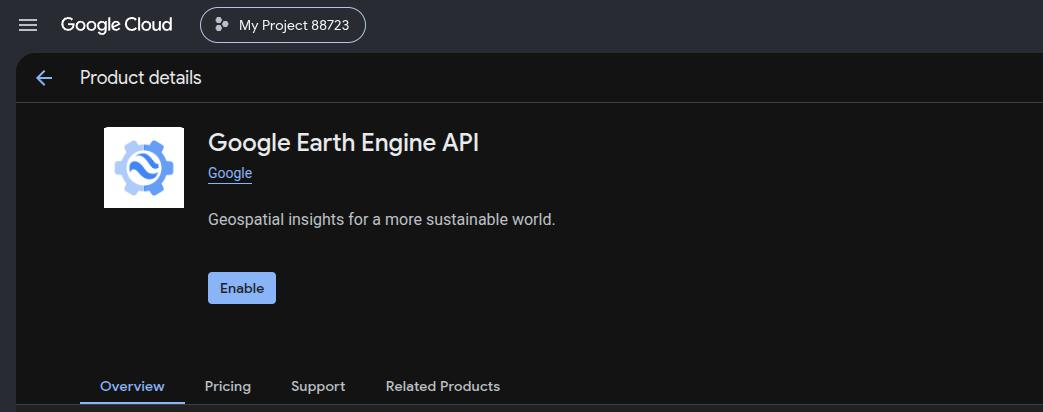Open the hamburger navigation menu
Viewport: 1043px width, 412px height.
coord(28,25)
